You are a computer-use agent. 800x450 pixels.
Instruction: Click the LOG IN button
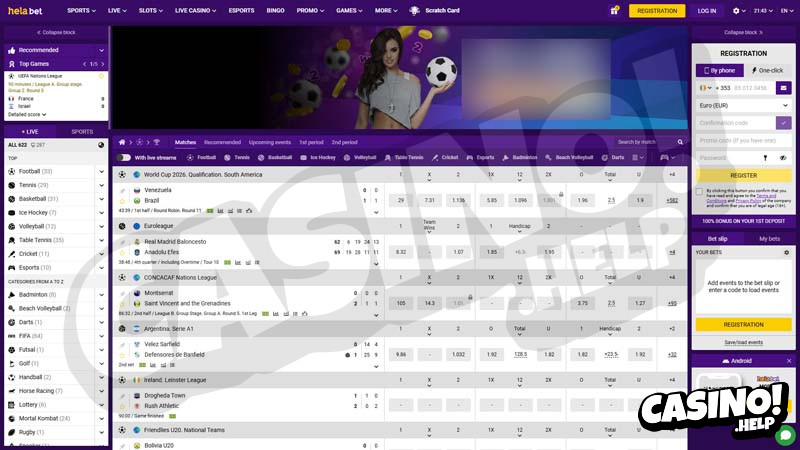(707, 11)
